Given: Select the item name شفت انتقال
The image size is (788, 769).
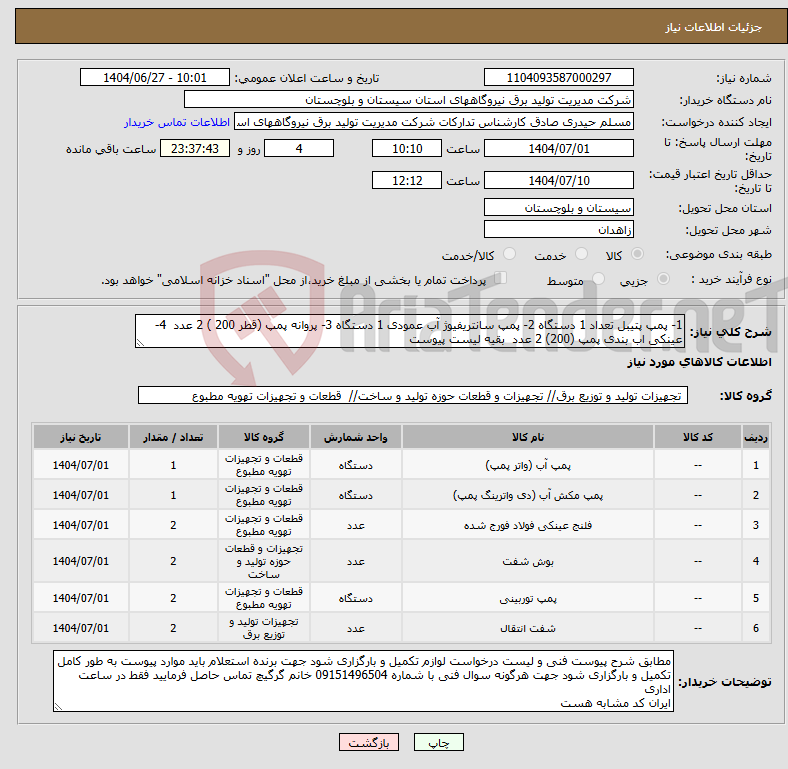Looking at the screenshot, I should (528, 628).
